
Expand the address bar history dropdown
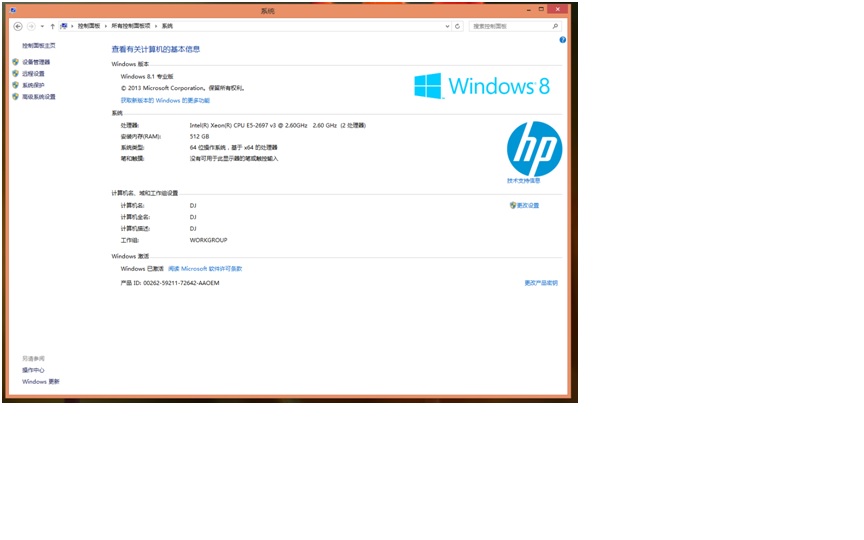coord(447,26)
